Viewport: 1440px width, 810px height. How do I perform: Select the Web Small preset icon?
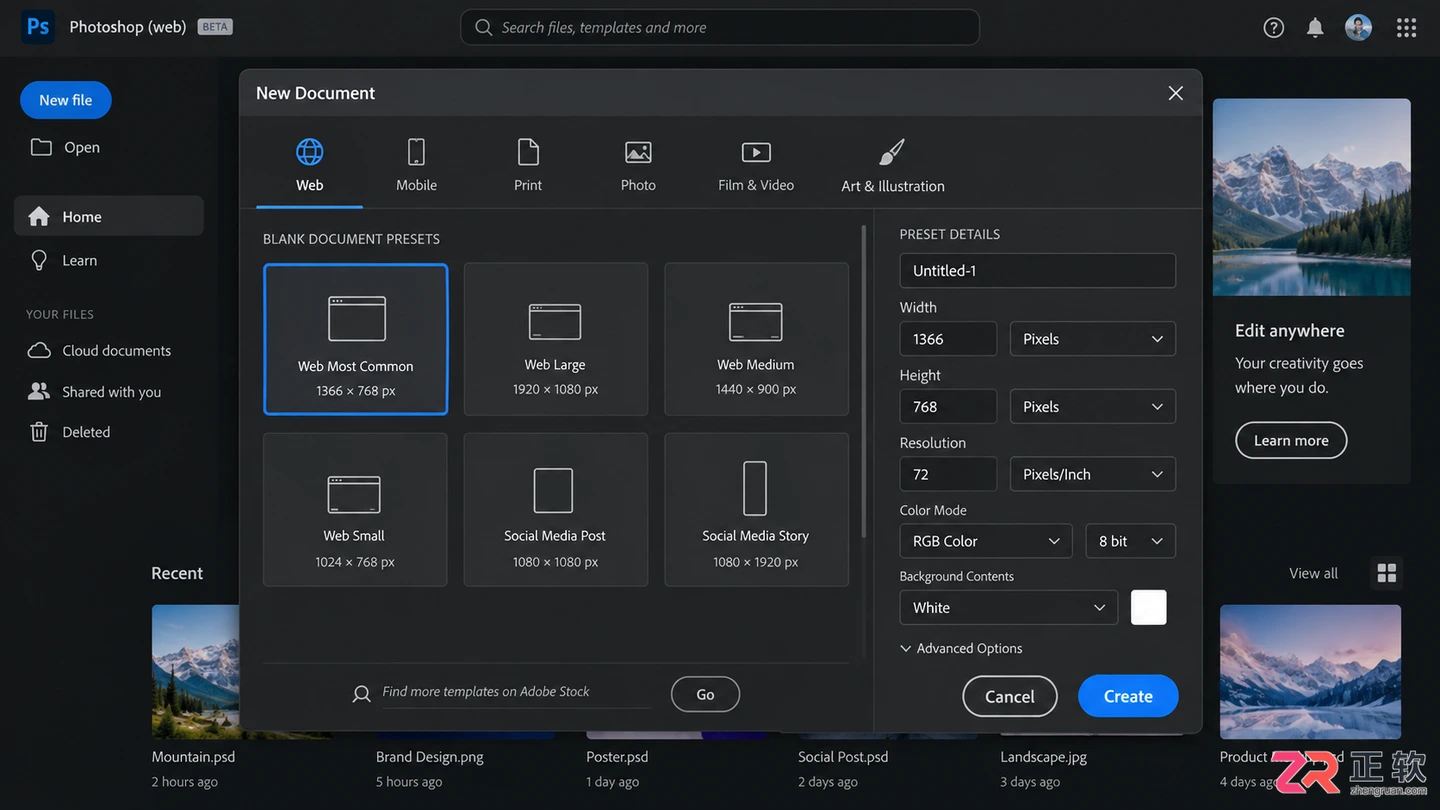pos(354,494)
